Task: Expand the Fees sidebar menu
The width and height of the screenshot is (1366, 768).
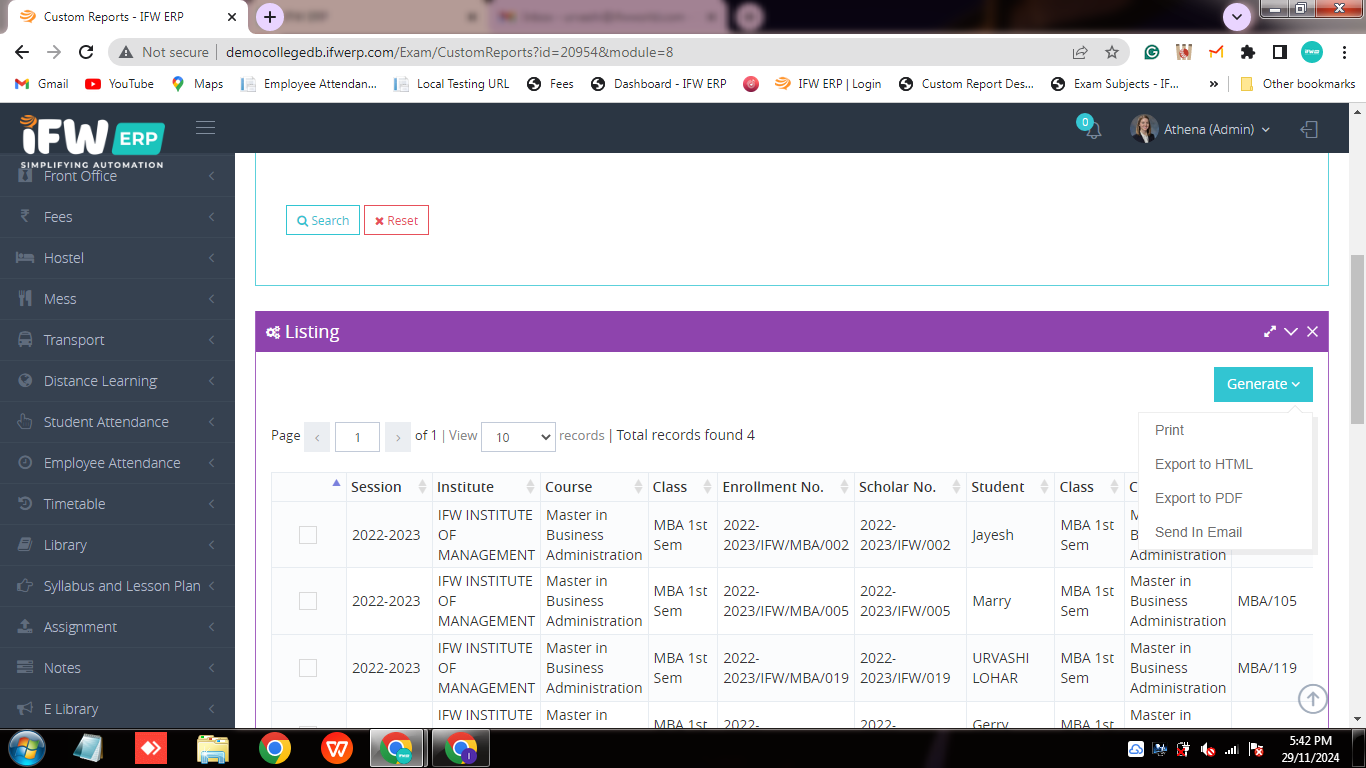Action: click(117, 217)
